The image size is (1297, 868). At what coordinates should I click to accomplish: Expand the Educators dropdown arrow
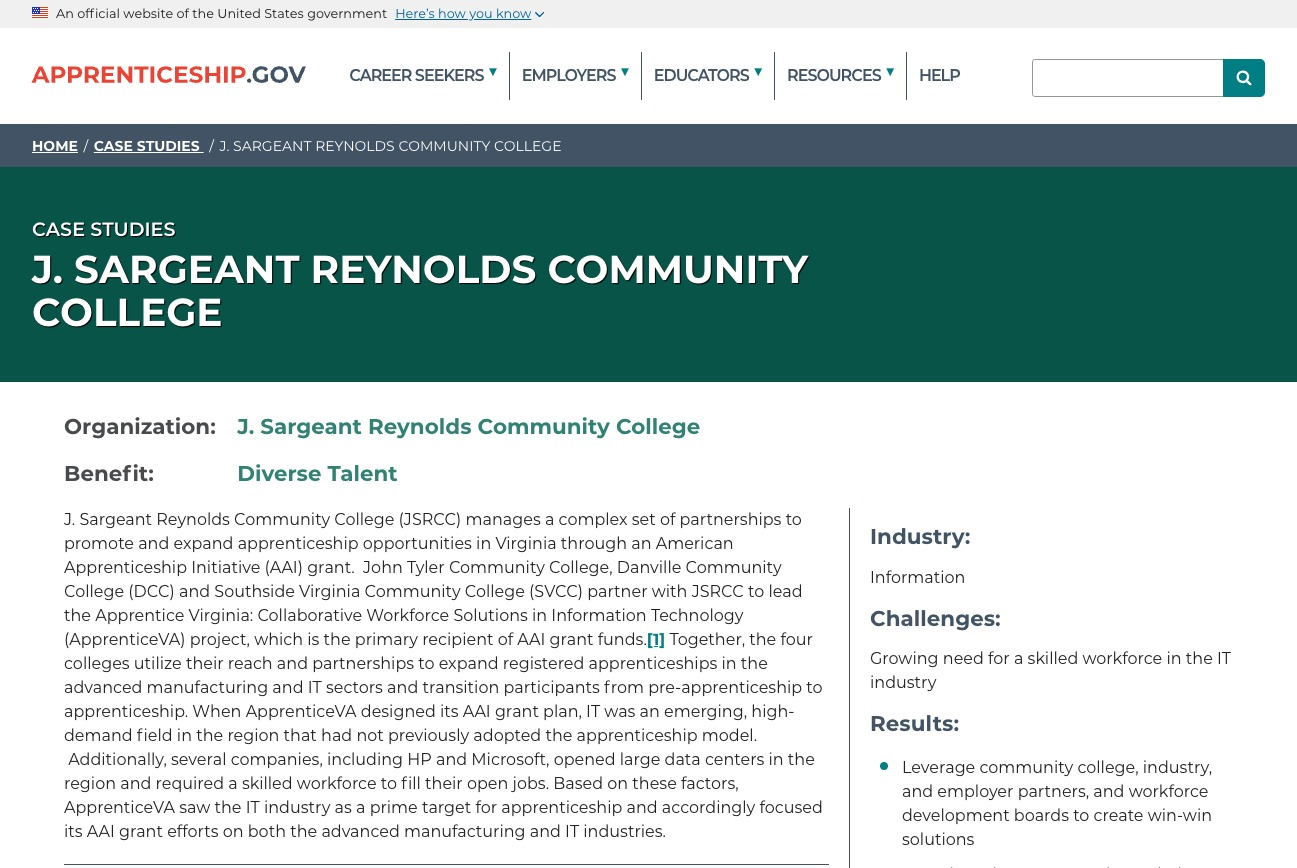757,71
